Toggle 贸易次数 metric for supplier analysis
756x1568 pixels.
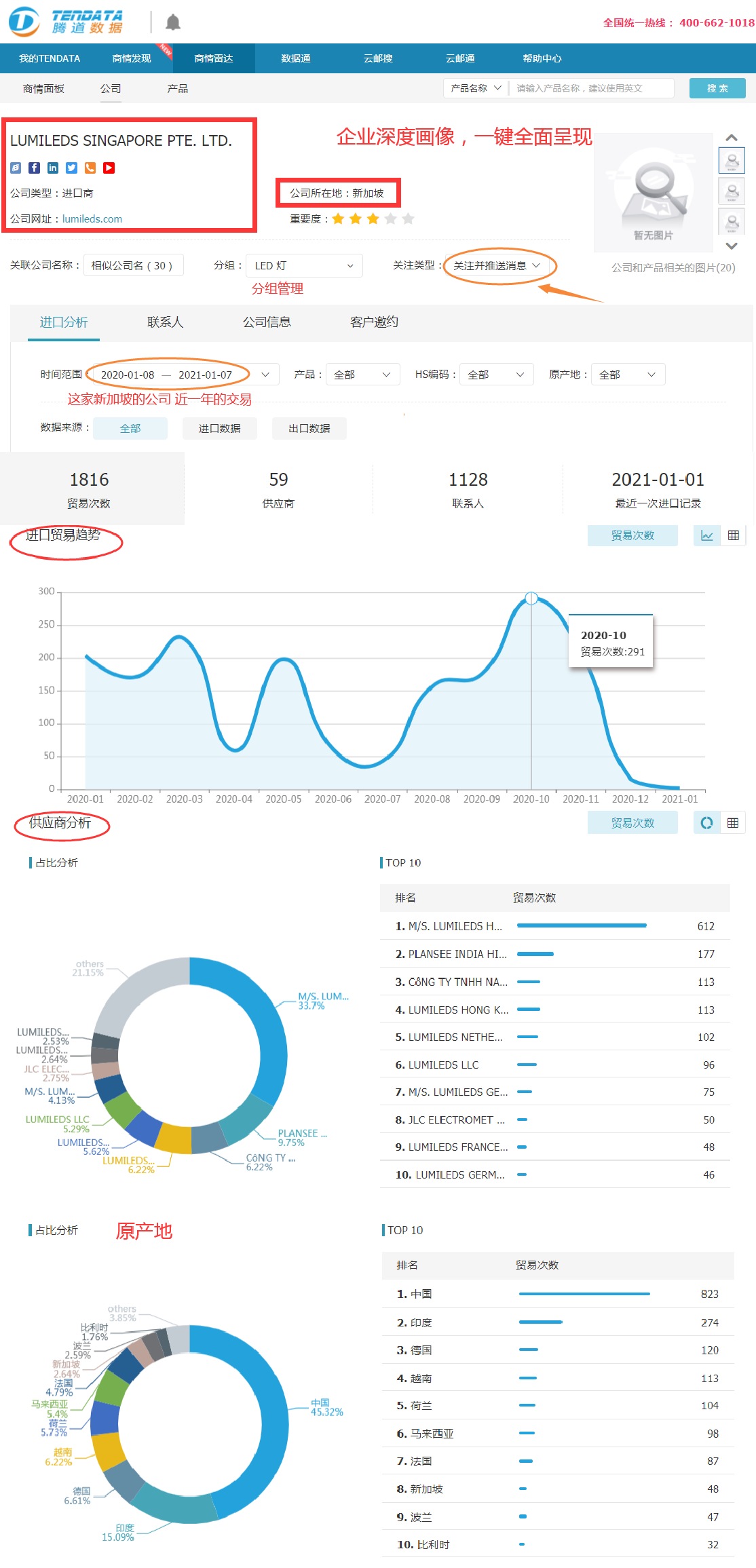[632, 823]
